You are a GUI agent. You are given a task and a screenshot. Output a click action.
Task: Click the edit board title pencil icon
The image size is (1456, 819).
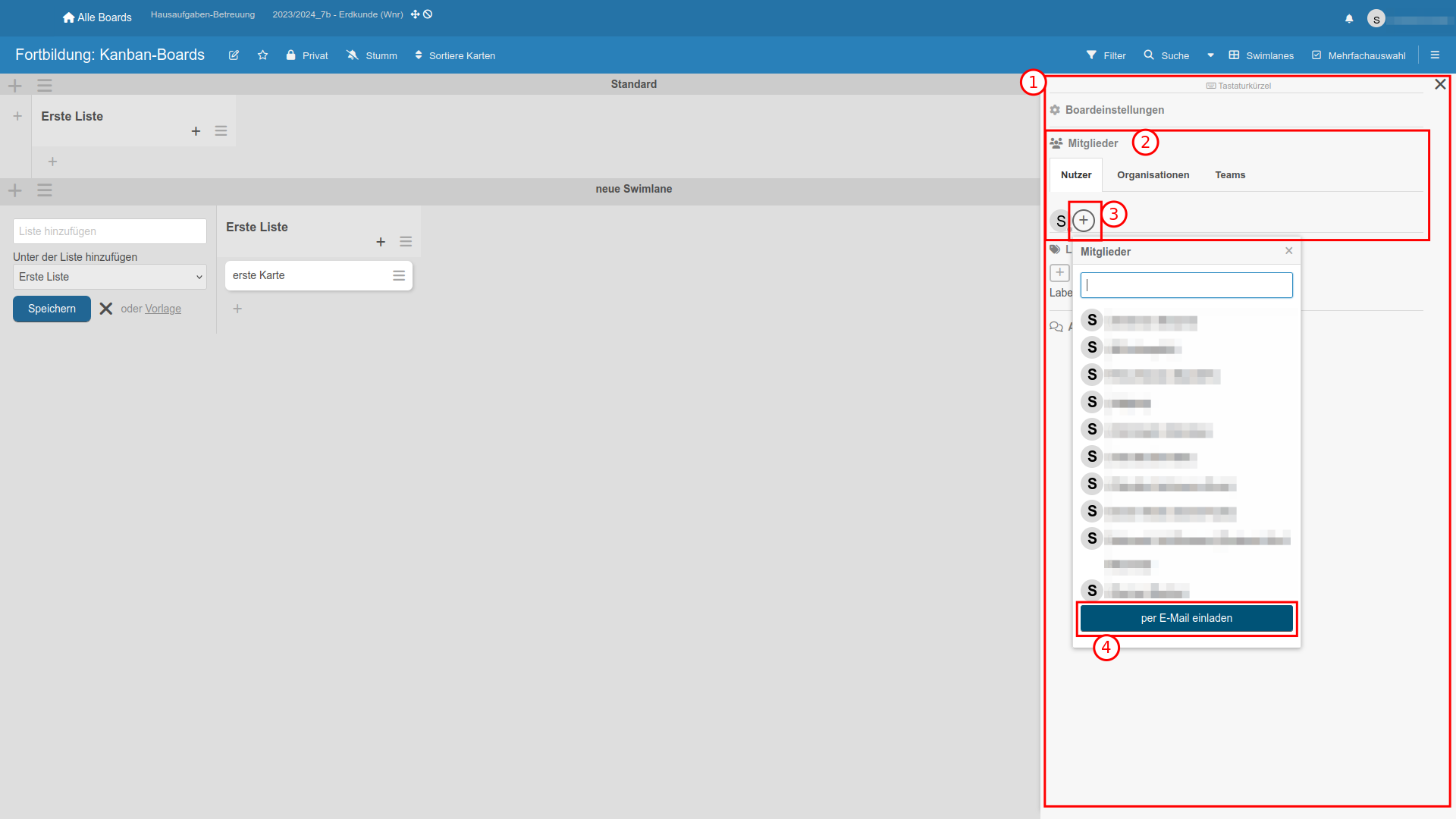click(234, 55)
